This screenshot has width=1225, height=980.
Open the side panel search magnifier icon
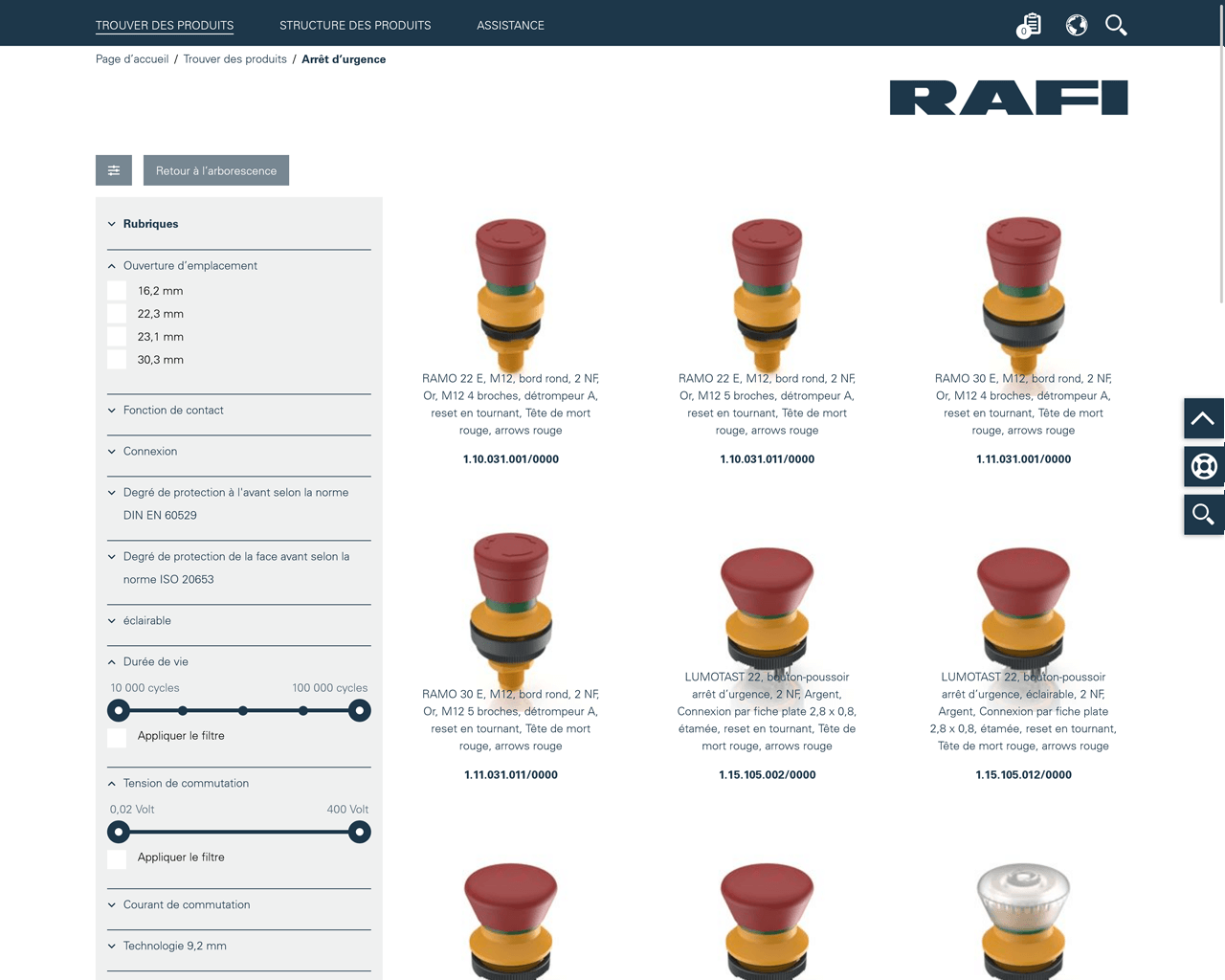(x=1204, y=514)
